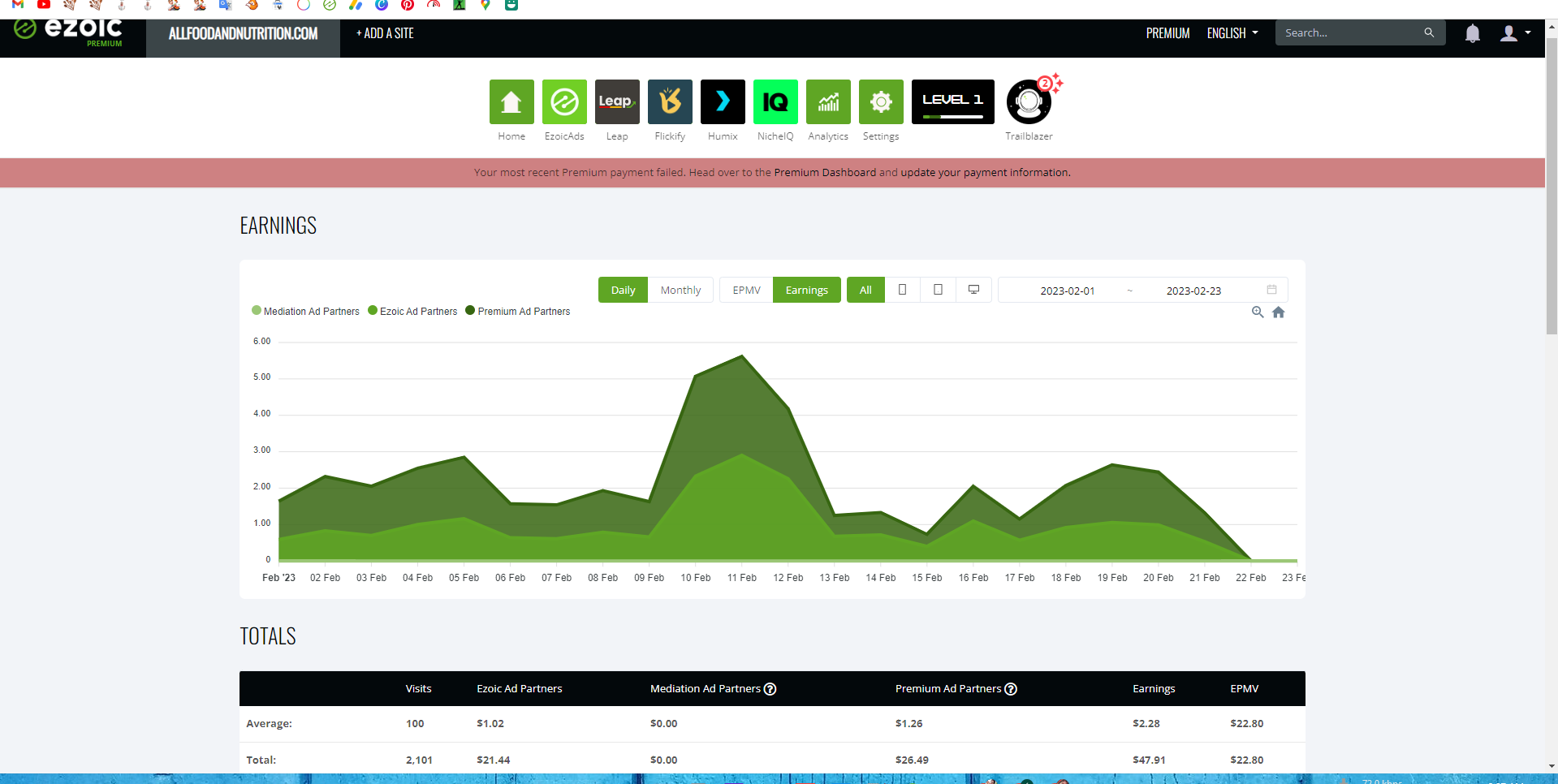Open the Google Translate bookmark
The width and height of the screenshot is (1558, 784).
(226, 5)
